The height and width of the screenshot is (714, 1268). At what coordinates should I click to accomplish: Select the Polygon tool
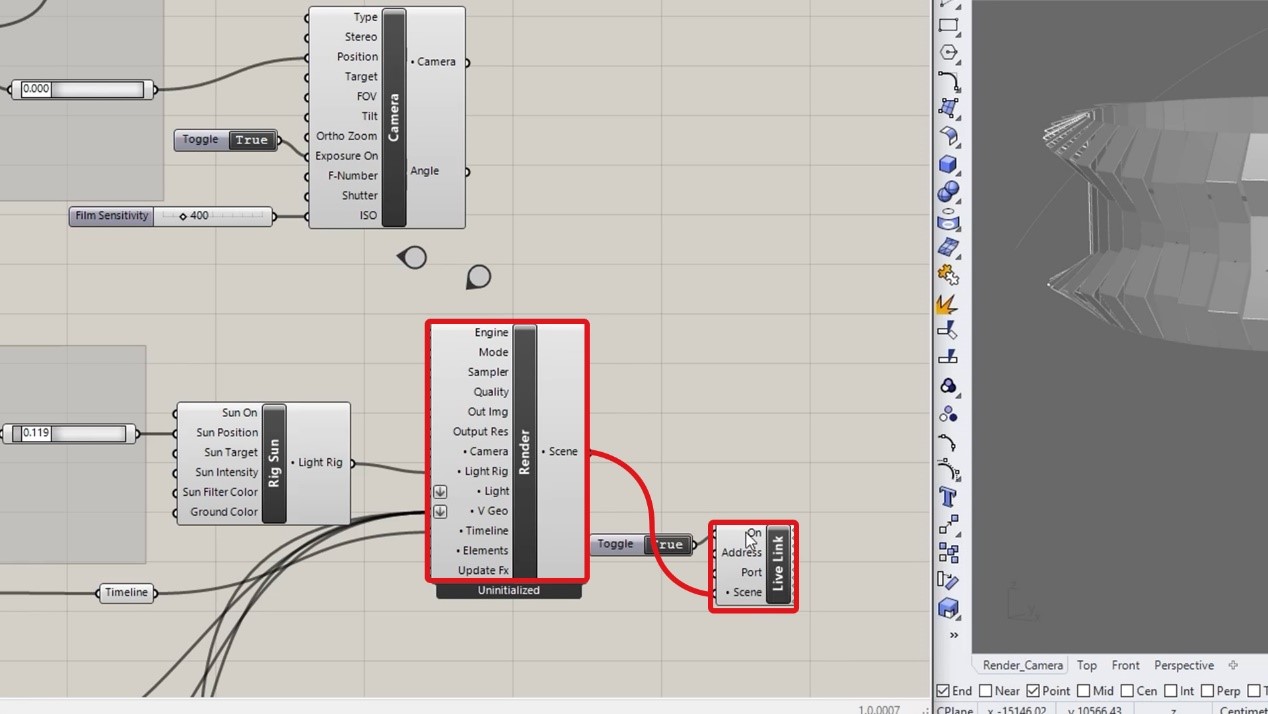click(x=949, y=52)
